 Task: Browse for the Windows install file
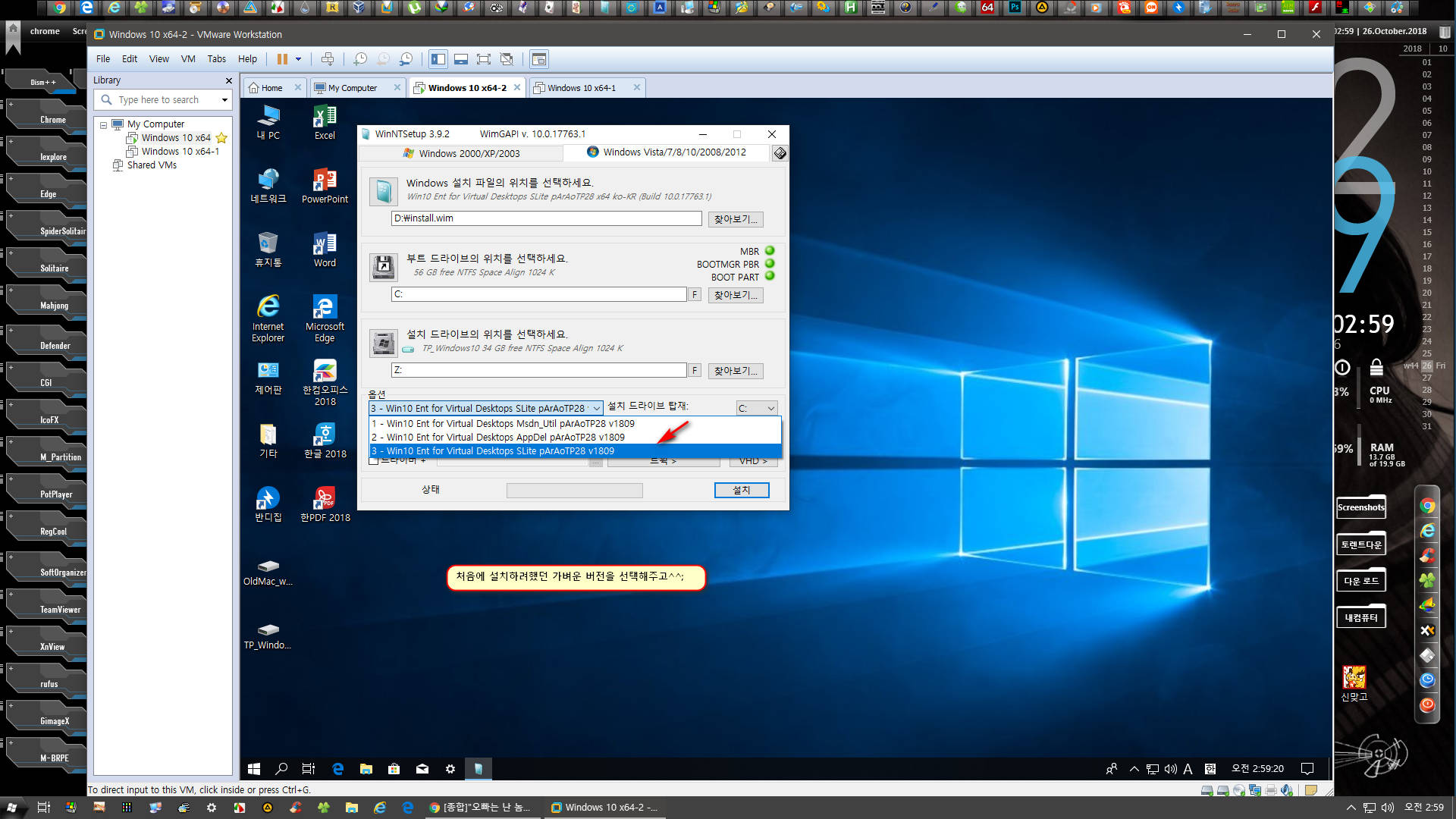[736, 219]
